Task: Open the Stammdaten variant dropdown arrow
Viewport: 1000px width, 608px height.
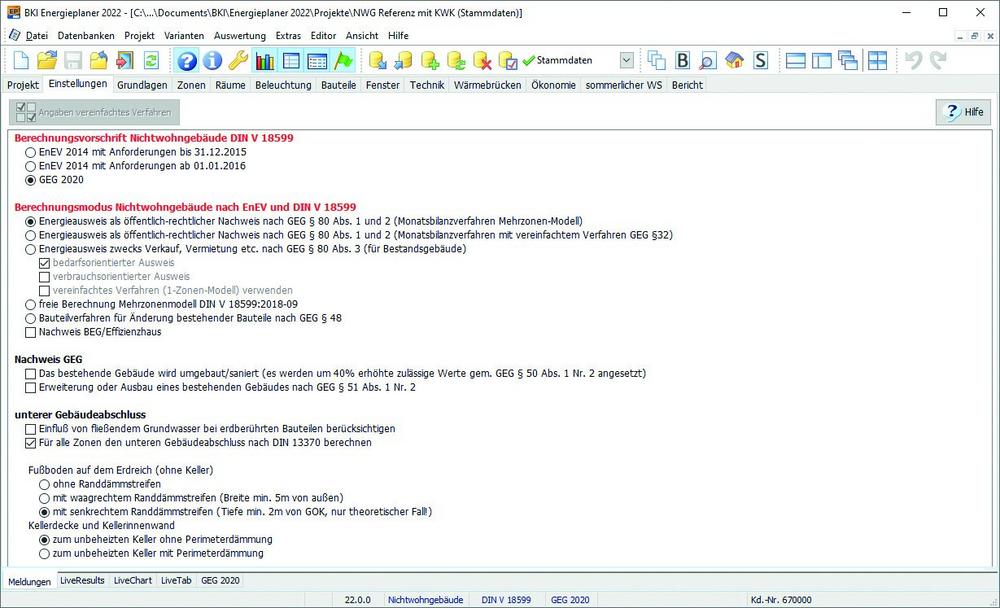Action: click(x=626, y=61)
